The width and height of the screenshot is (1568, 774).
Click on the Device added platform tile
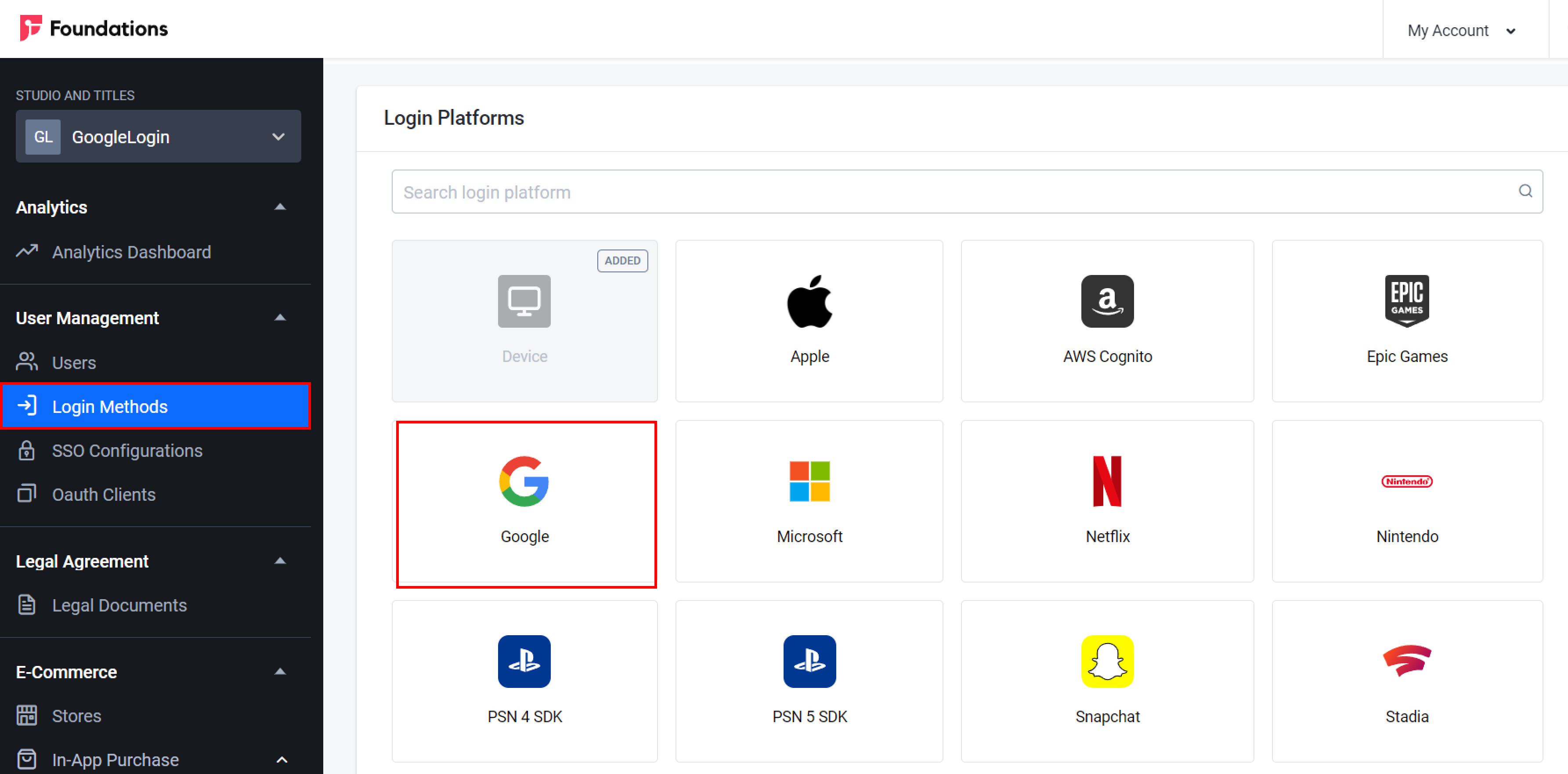(525, 319)
